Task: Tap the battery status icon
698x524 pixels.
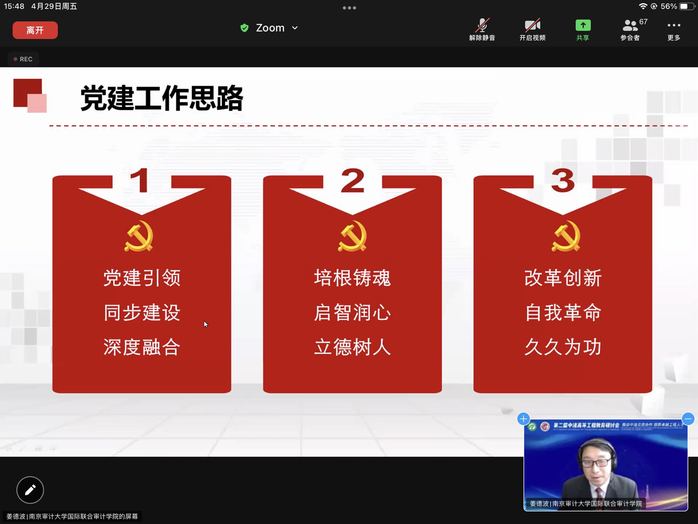Action: click(x=685, y=6)
